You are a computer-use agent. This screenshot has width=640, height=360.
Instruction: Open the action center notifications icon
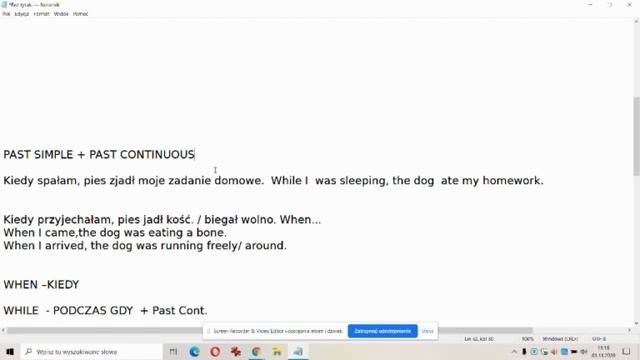coord(627,351)
